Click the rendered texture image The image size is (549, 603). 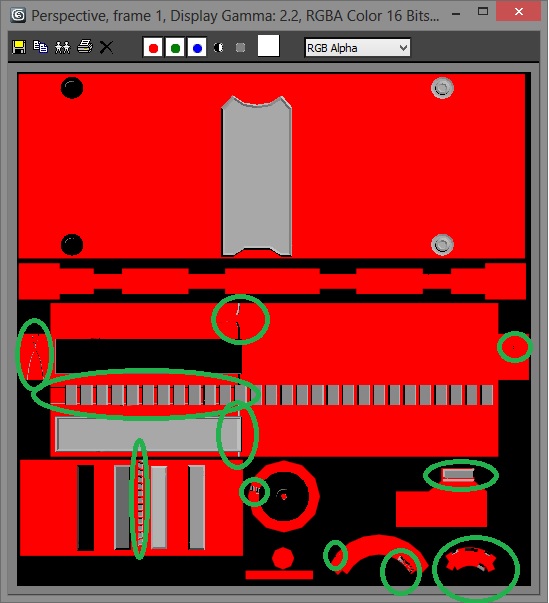click(x=274, y=329)
